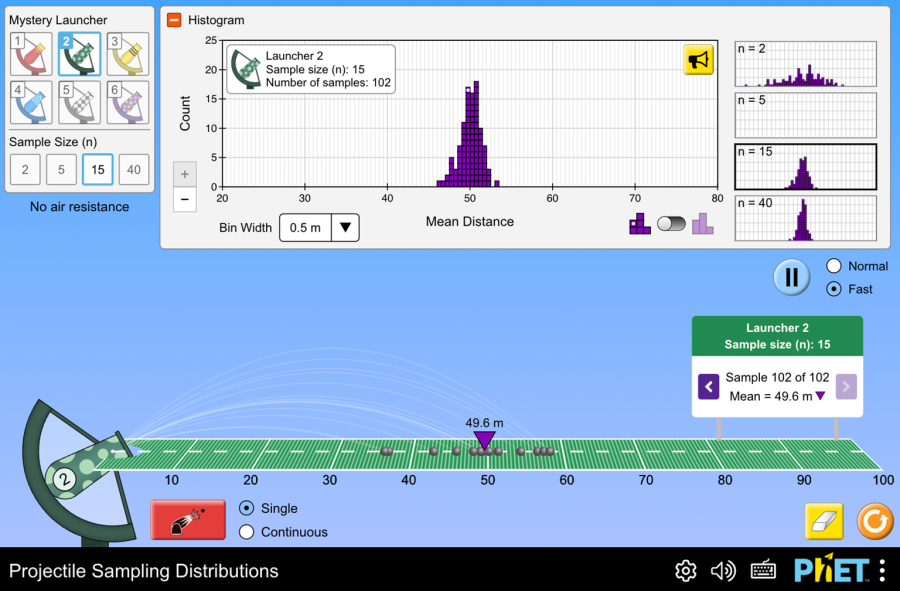The height and width of the screenshot is (591, 900).
Task: Click the yellow megaphone sound button
Action: (x=698, y=60)
